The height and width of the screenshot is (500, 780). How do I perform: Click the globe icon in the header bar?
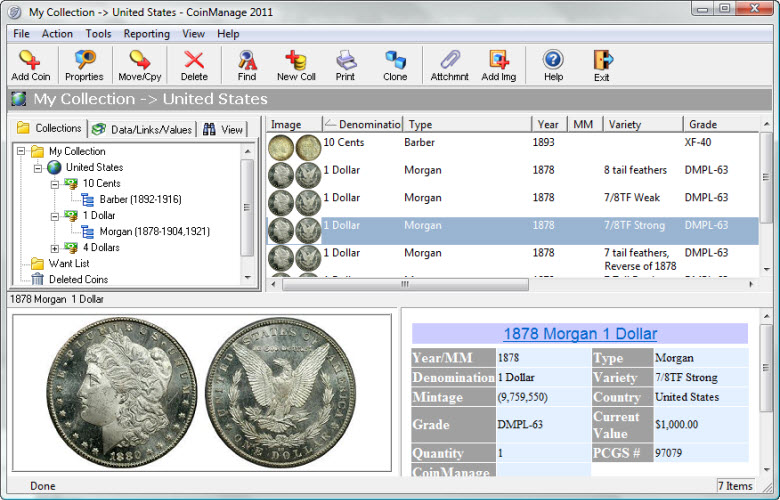[x=18, y=99]
